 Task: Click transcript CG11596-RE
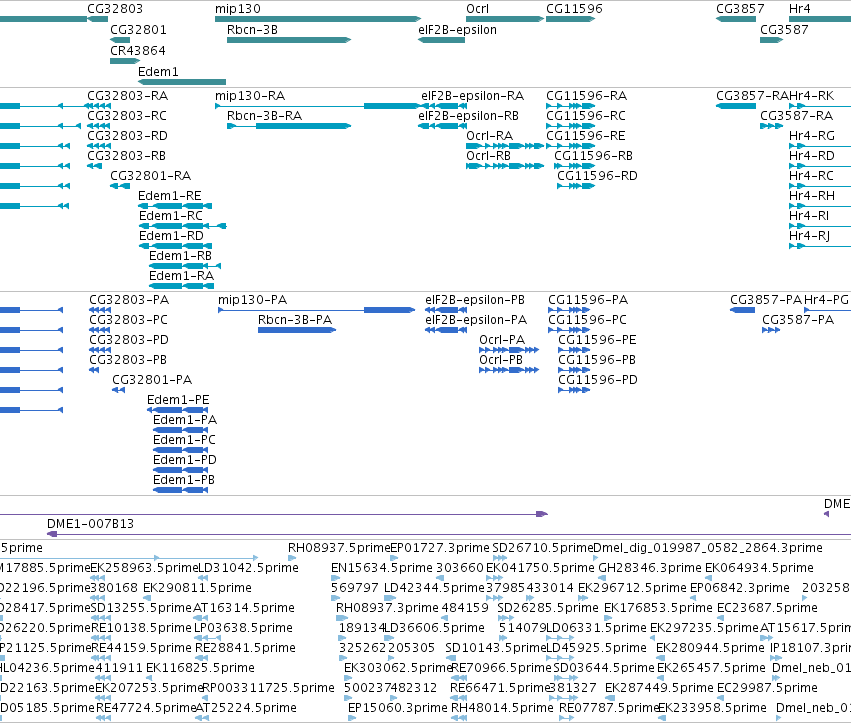pyautogui.click(x=570, y=146)
